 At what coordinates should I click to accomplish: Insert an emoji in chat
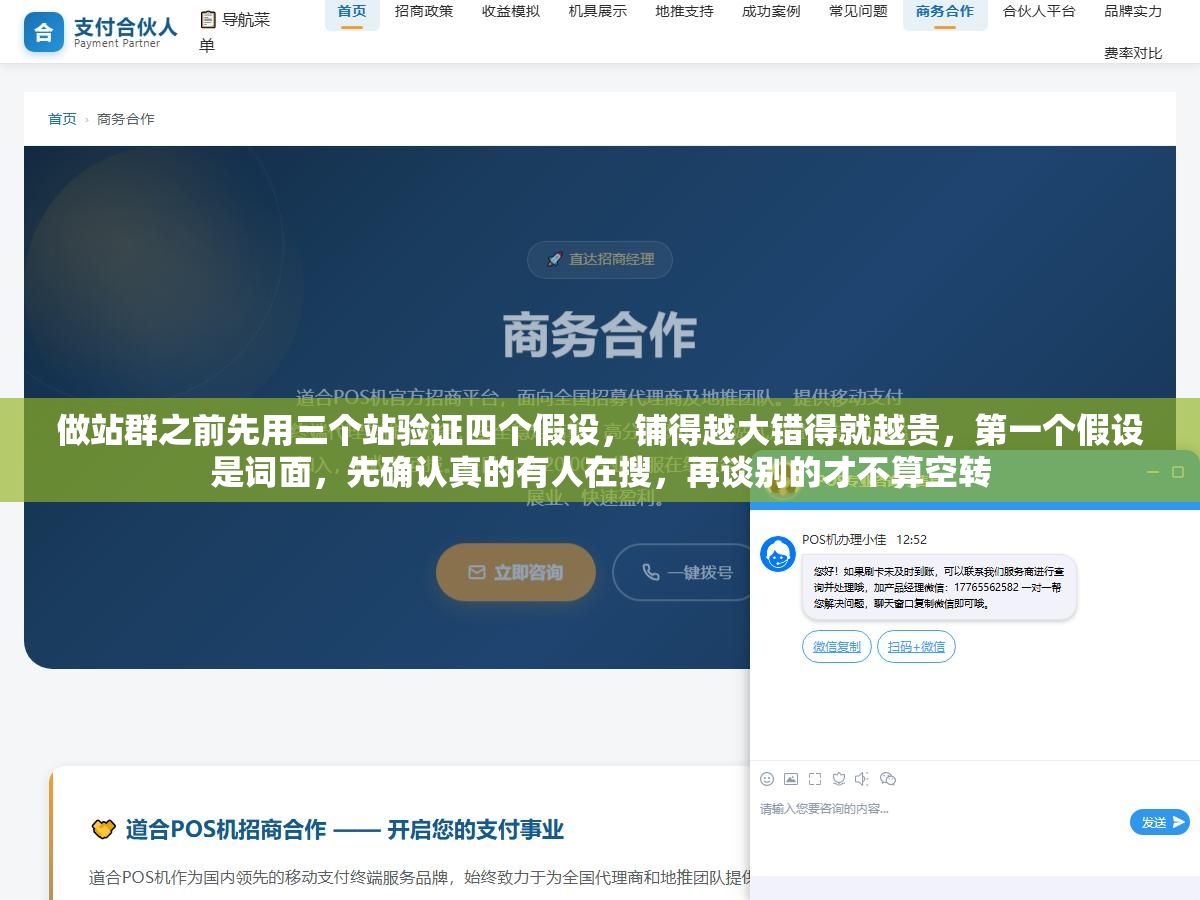(767, 779)
